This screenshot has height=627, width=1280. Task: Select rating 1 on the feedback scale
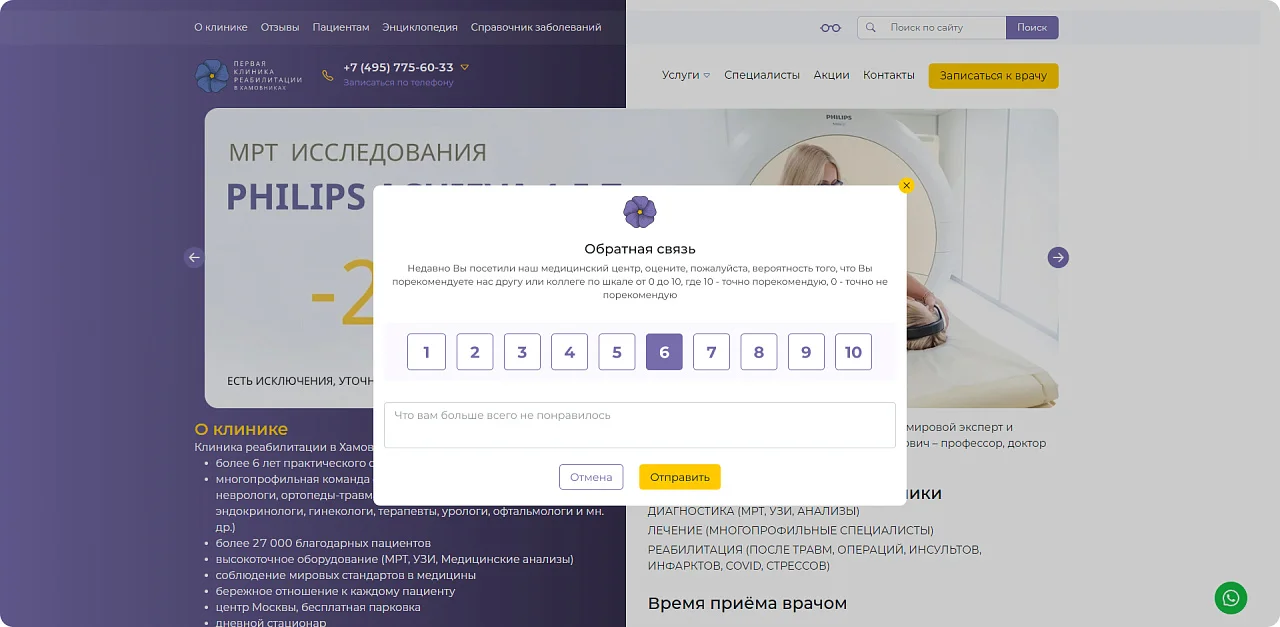pos(426,351)
